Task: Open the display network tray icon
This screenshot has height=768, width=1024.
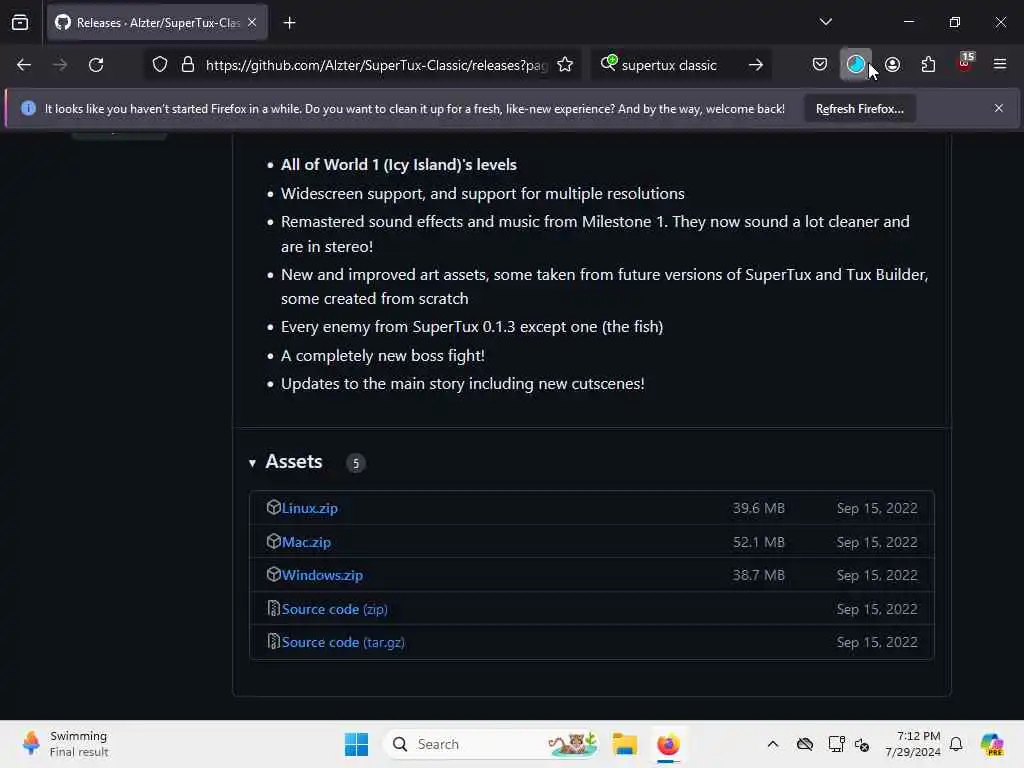Action: click(x=836, y=744)
